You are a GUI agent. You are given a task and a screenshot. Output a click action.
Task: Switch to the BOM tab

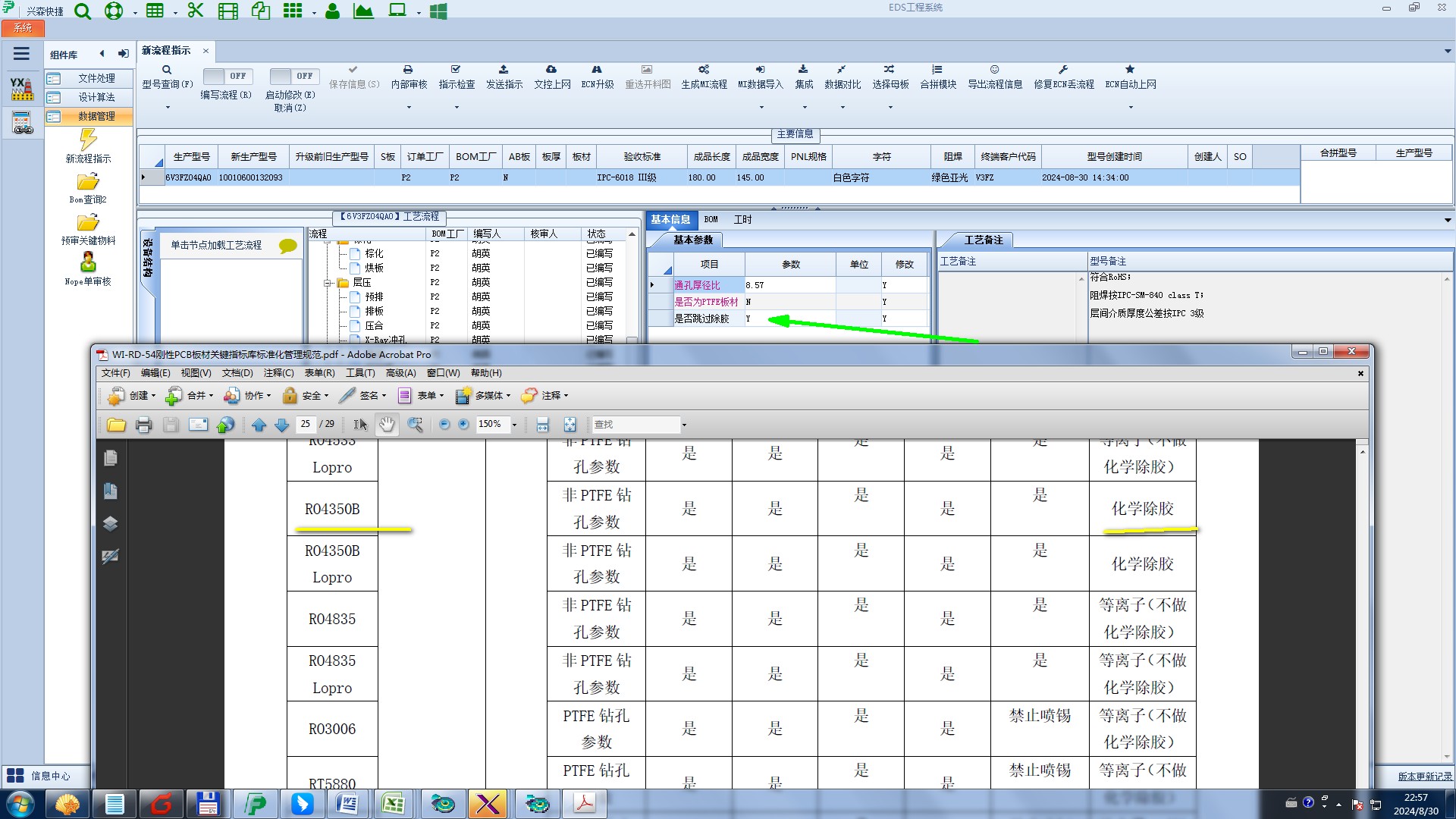(x=711, y=220)
